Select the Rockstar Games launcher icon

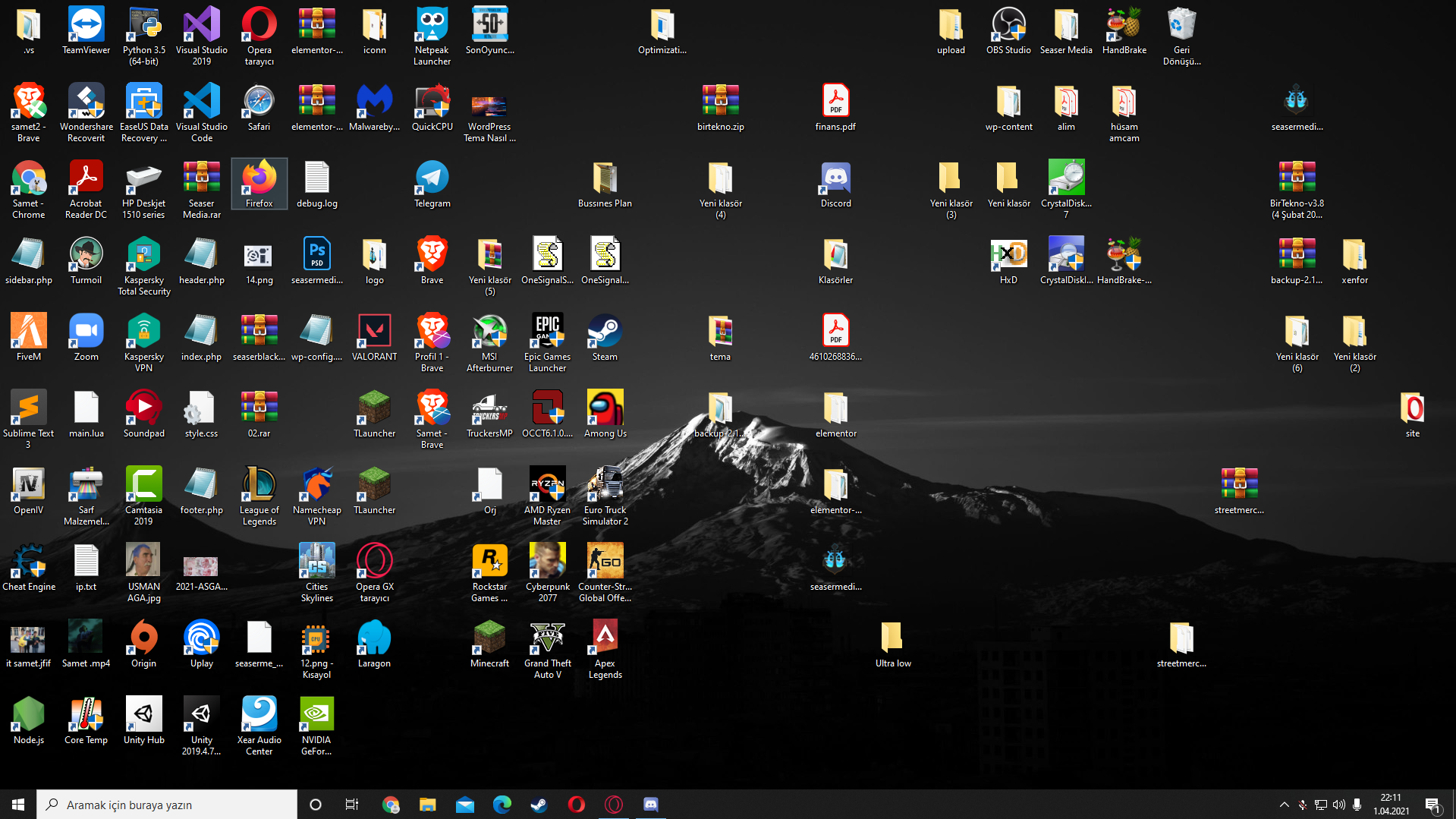point(489,573)
